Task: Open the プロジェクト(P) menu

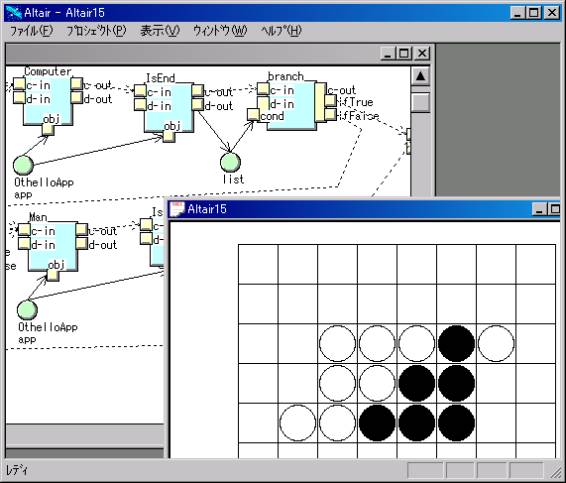Action: [96, 31]
